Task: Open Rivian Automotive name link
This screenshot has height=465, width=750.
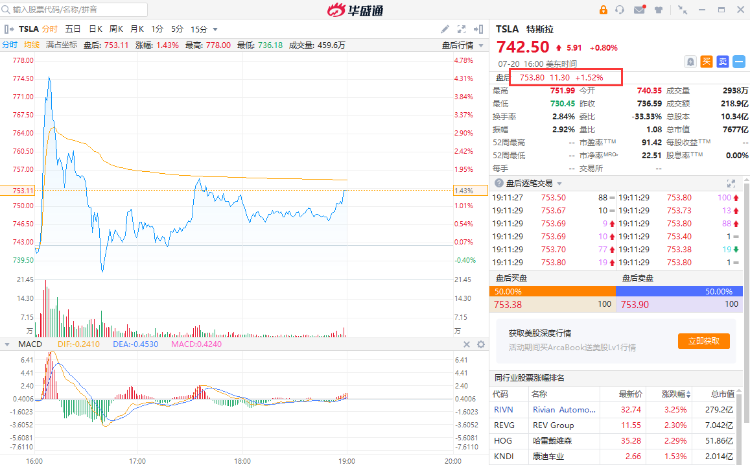Action: pyautogui.click(x=564, y=410)
